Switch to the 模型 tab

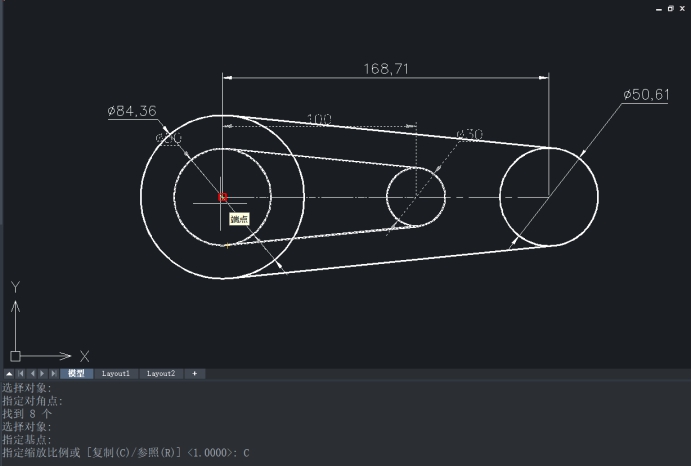[x=76, y=373]
